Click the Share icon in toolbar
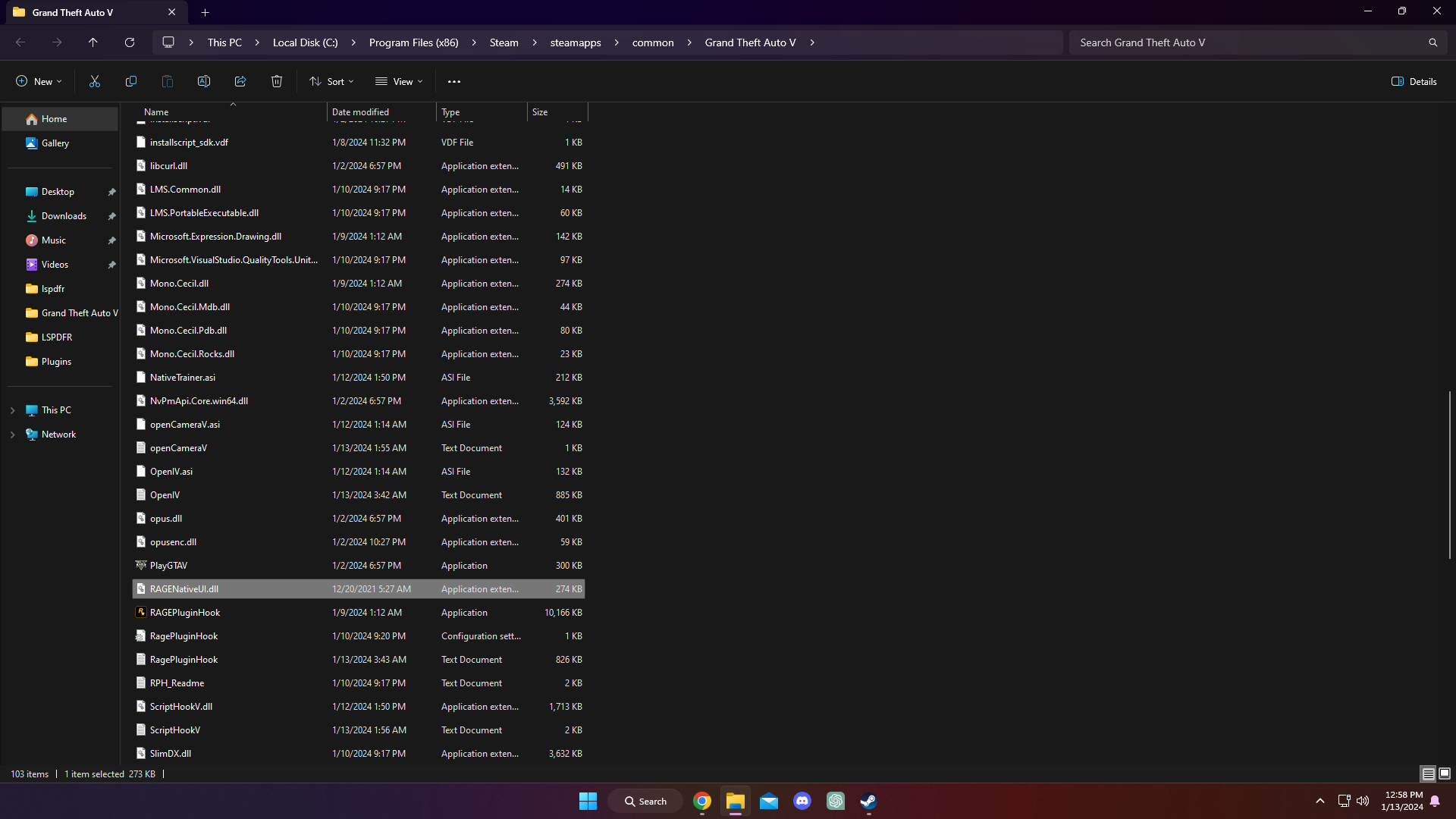 [x=240, y=81]
